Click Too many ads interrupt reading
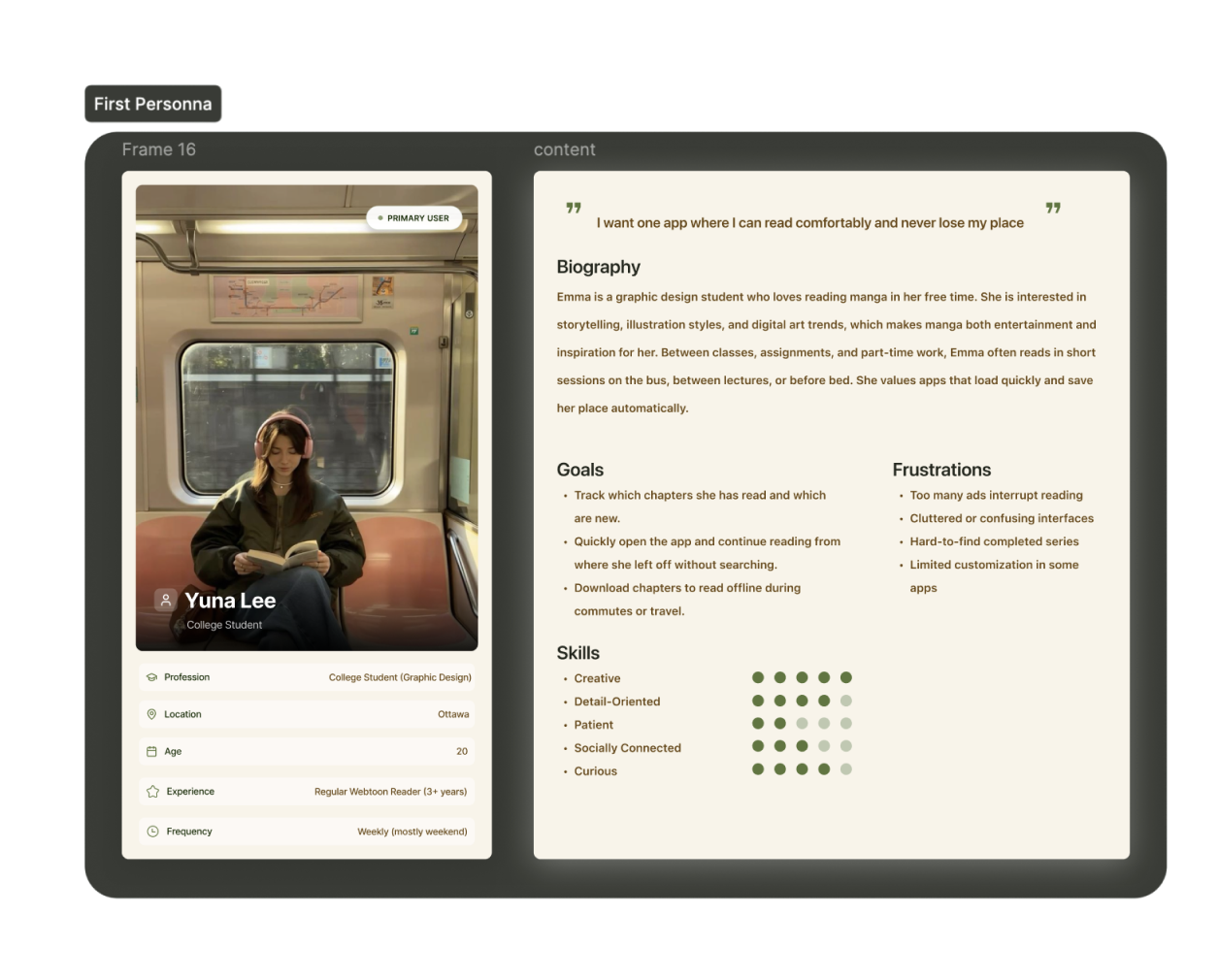This screenshot has width=1219, height=980. pos(996,495)
